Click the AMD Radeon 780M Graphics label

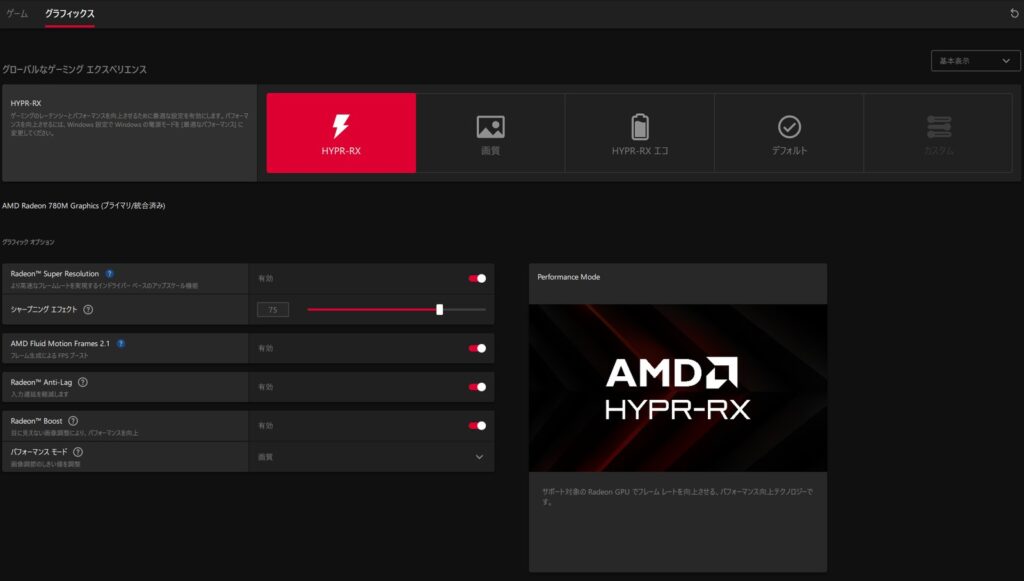[x=84, y=206]
